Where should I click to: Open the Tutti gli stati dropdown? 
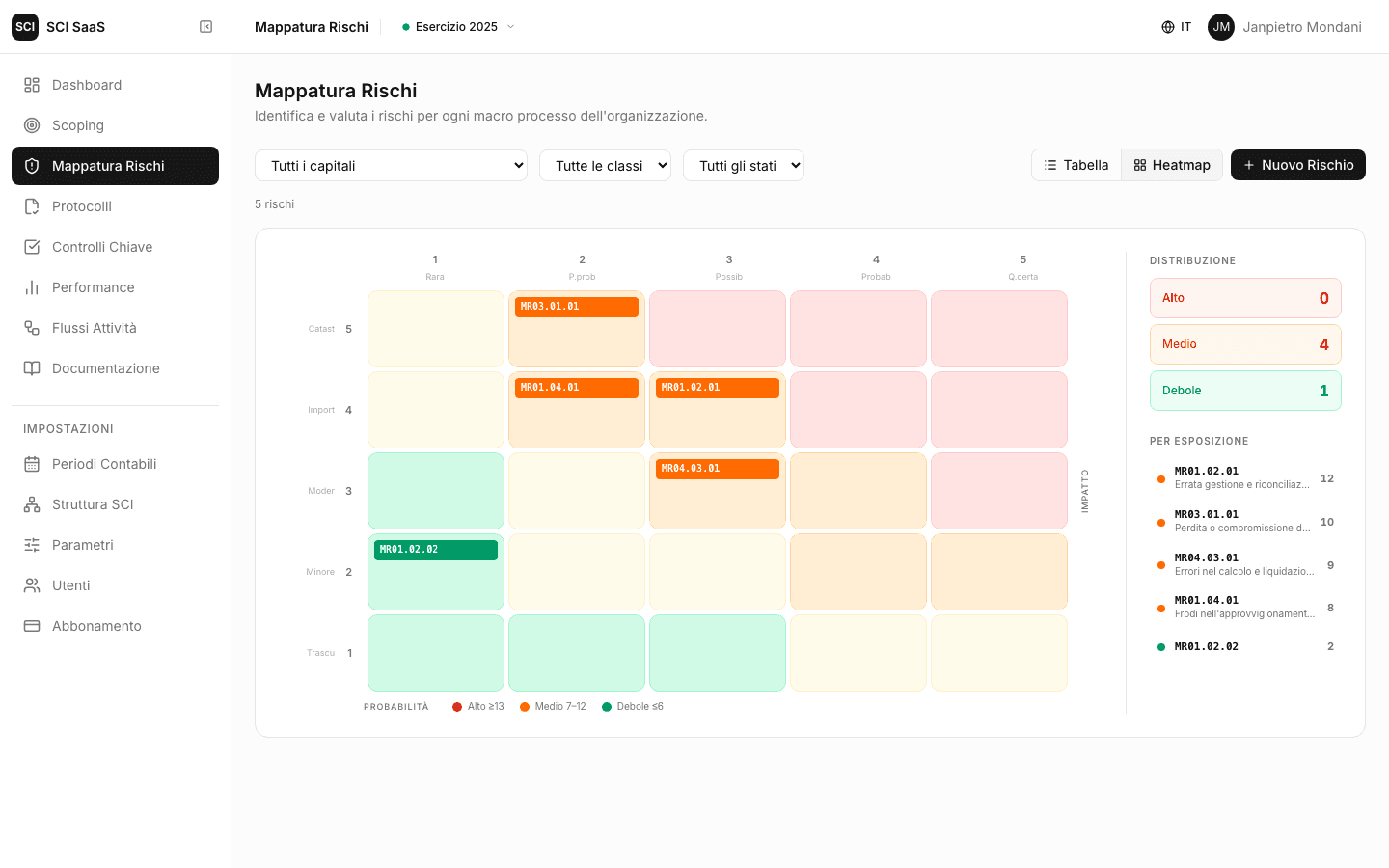coord(744,166)
